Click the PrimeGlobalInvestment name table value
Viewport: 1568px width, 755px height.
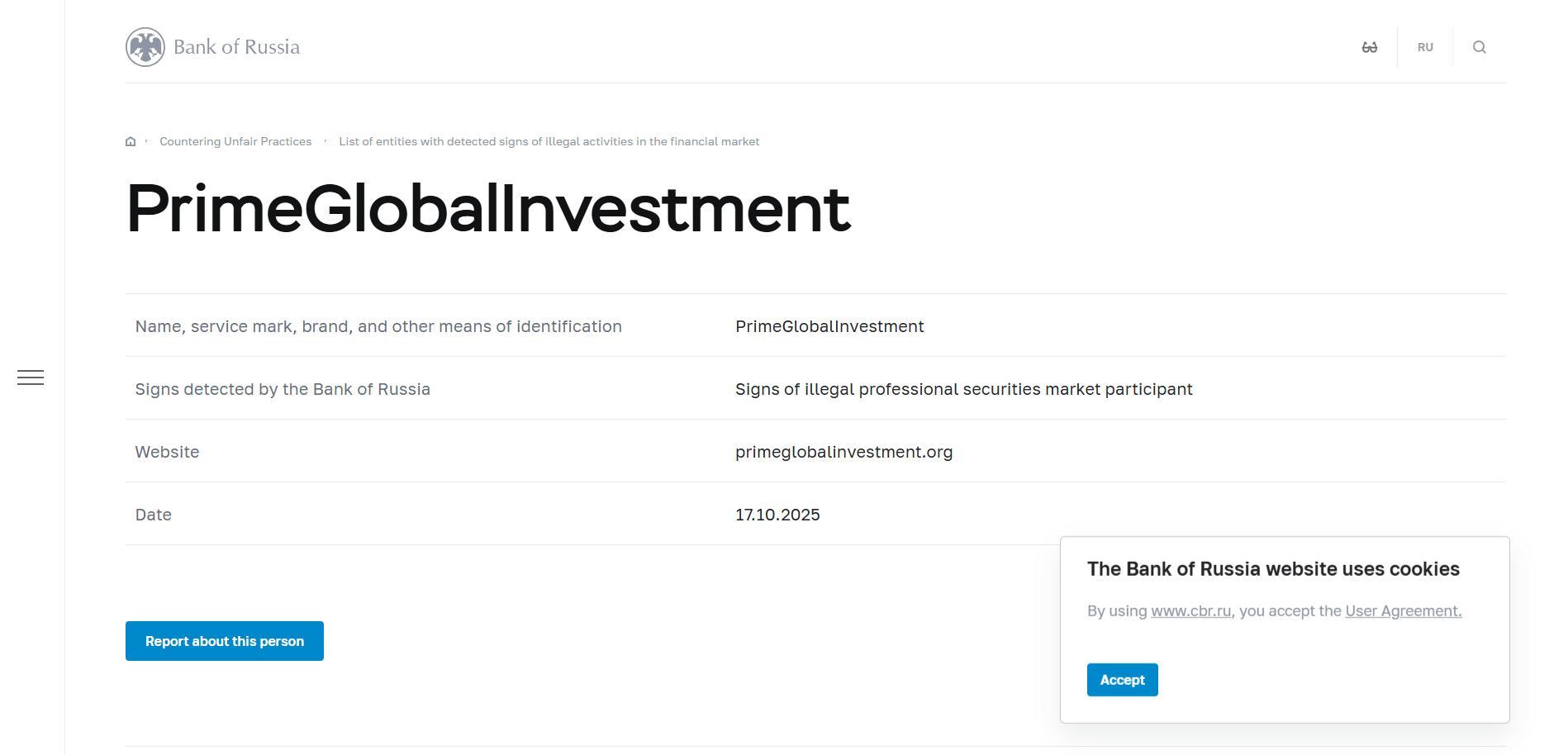click(x=829, y=326)
